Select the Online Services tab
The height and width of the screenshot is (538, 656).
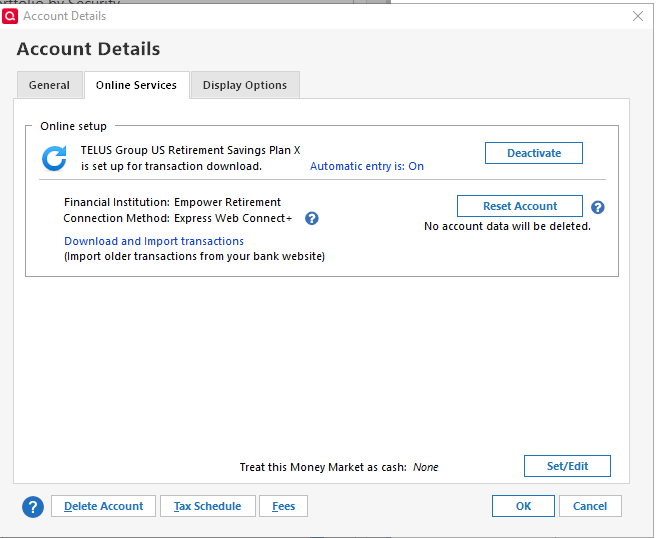136,85
